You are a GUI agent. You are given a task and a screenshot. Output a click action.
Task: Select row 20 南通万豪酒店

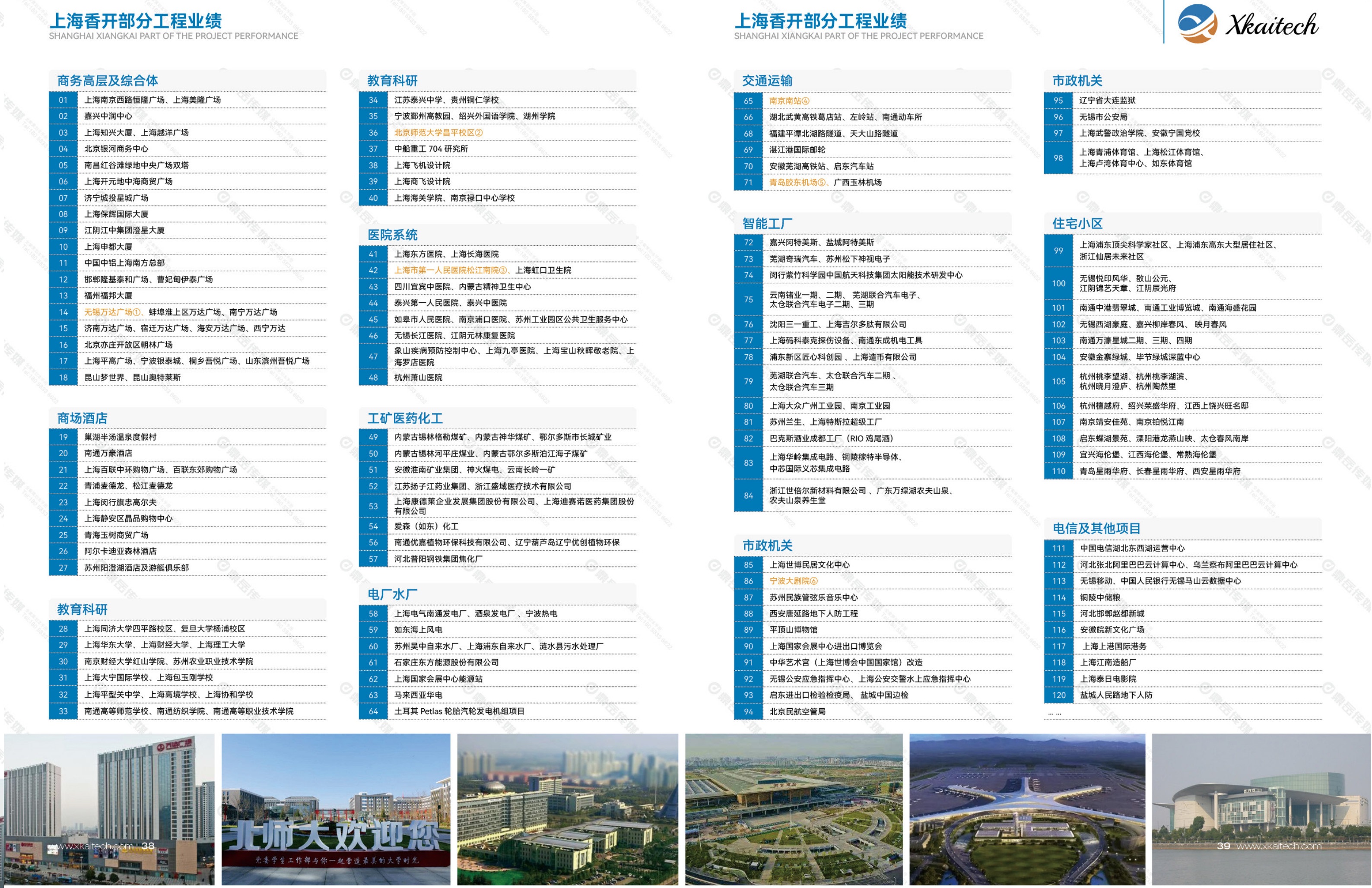coord(187,454)
